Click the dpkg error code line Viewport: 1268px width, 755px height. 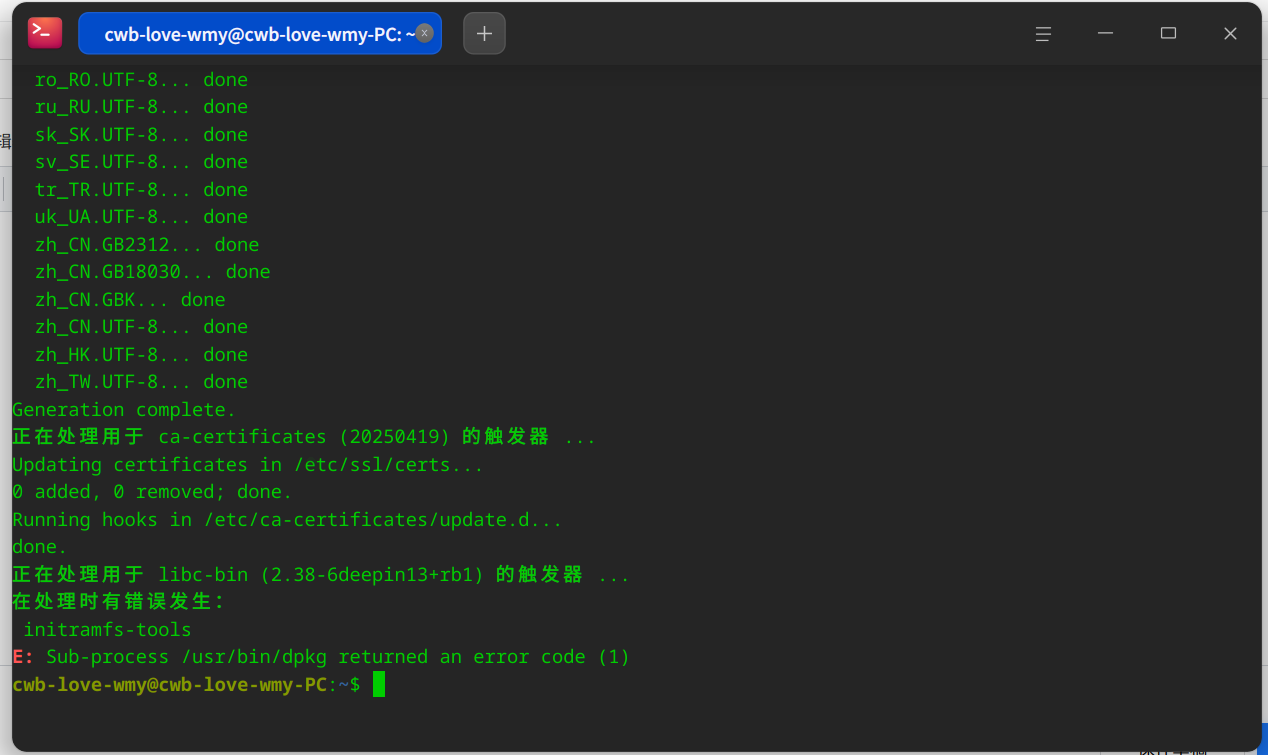click(x=321, y=658)
